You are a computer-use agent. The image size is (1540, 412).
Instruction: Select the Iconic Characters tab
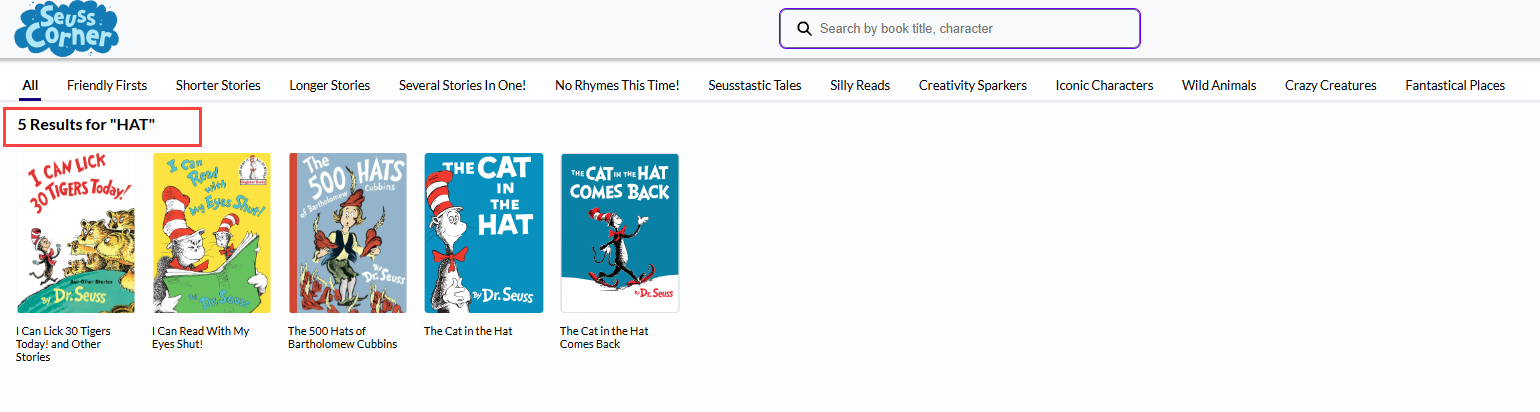click(x=1104, y=86)
